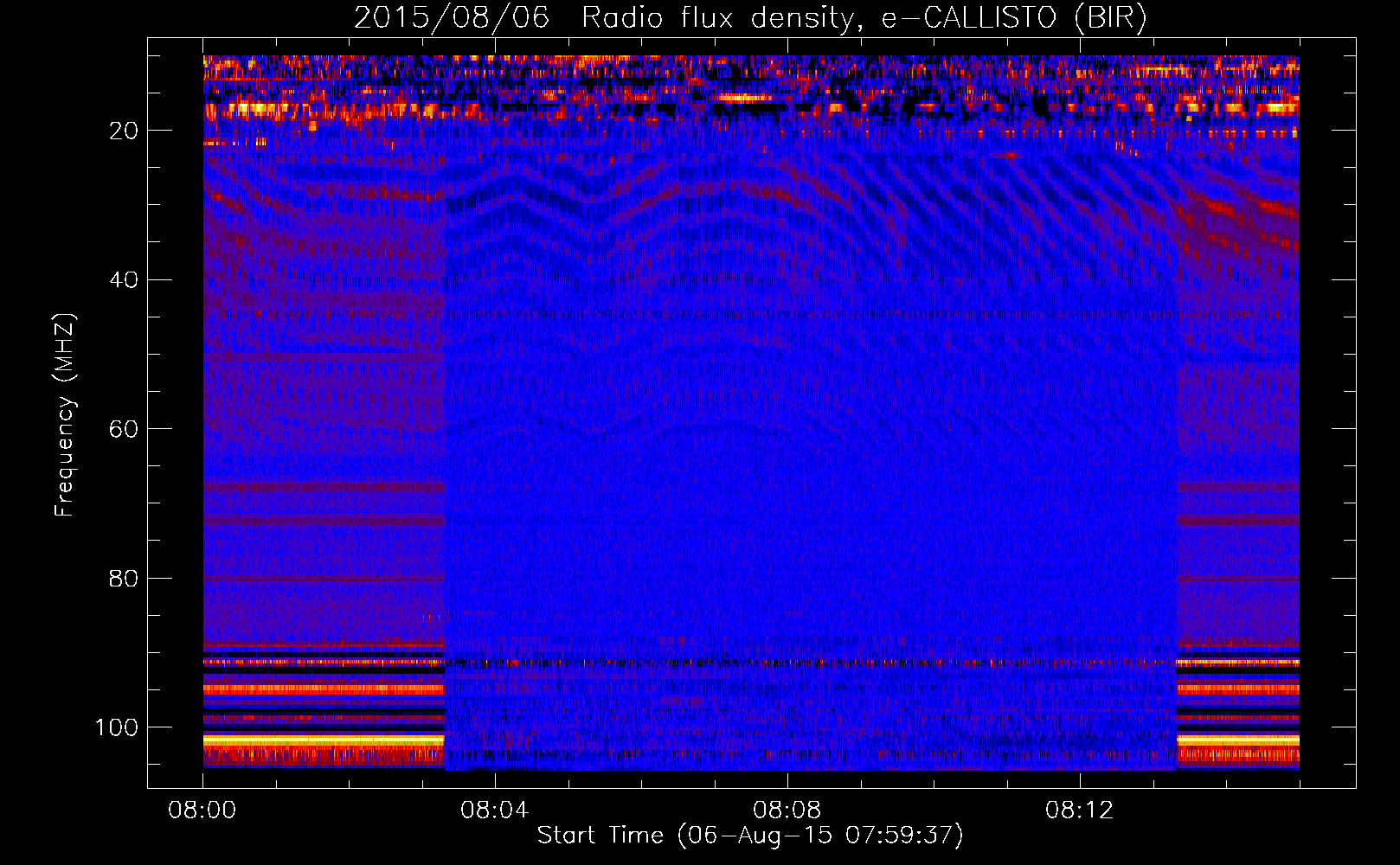Click the '08:00' time tick label
The image size is (1400, 865).
tap(202, 811)
